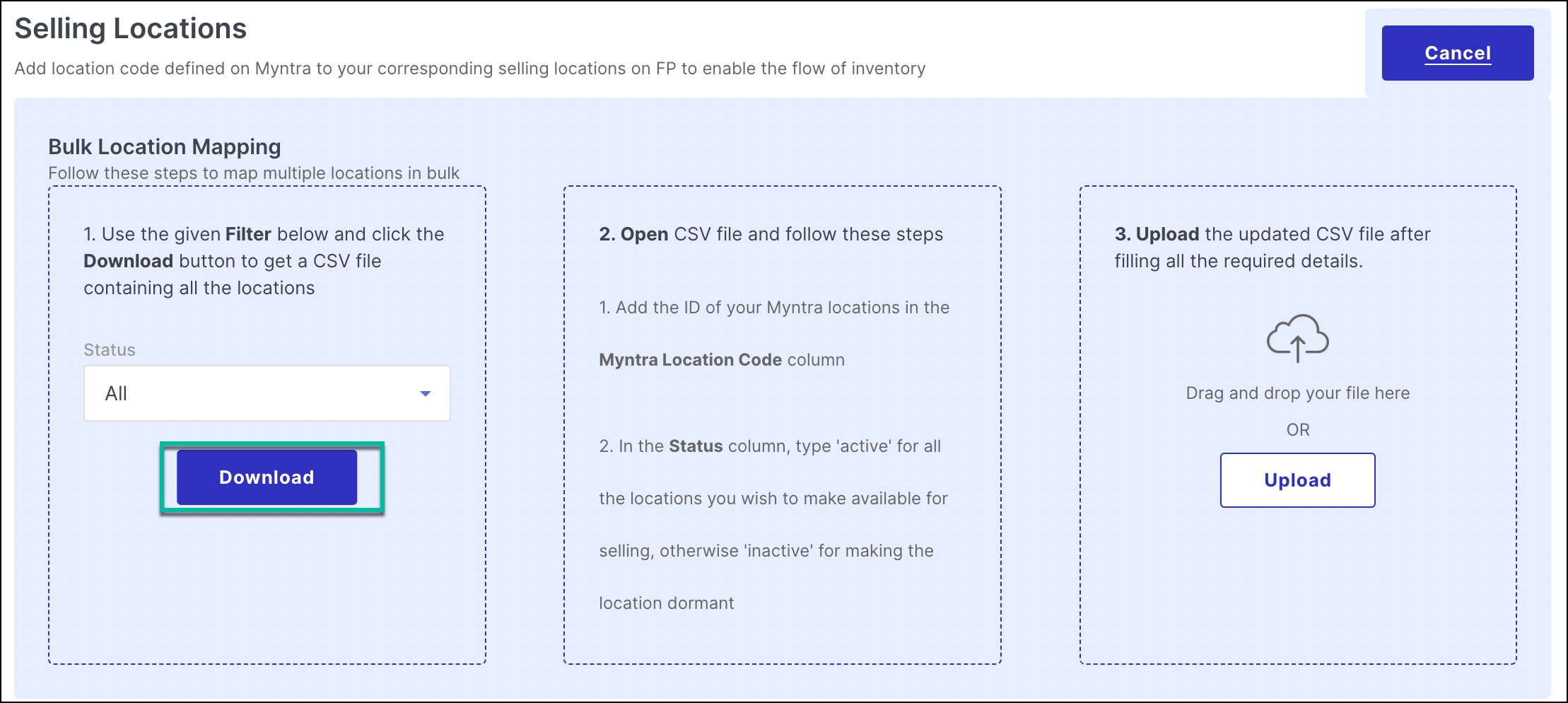Click the Myntra Location Code text in step 2

coord(689,359)
